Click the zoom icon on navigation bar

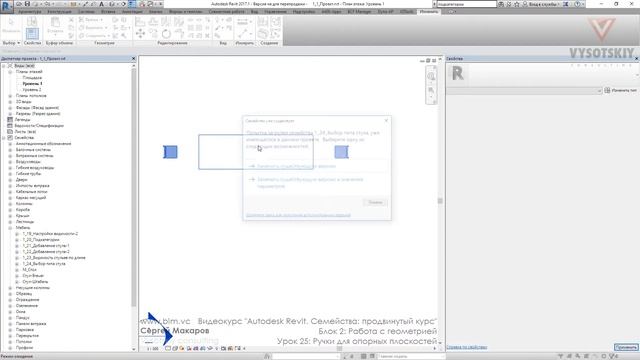(x=431, y=90)
